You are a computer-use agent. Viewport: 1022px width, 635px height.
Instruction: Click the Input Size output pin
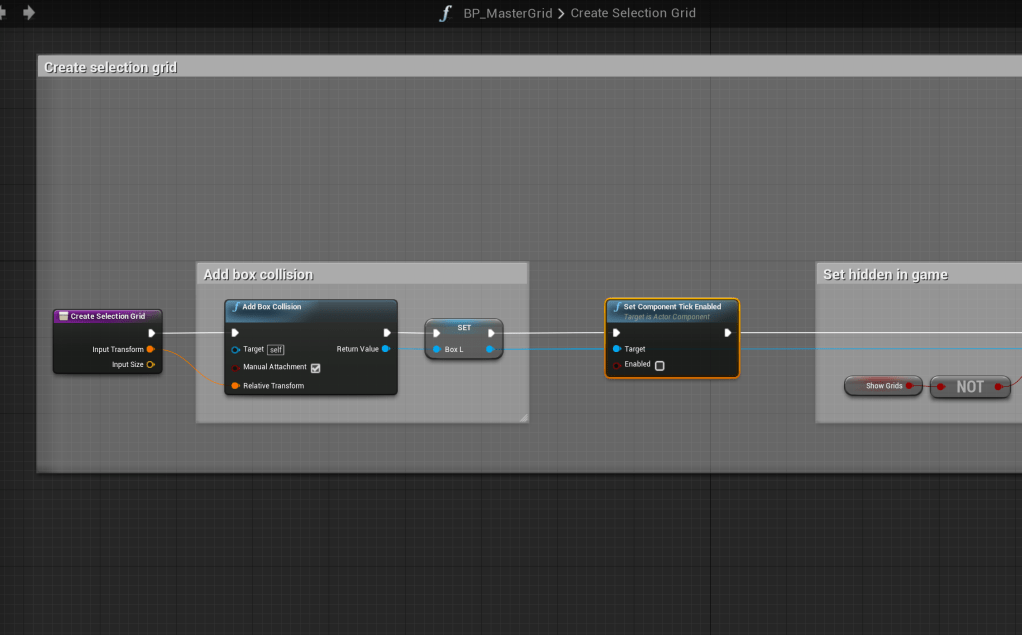coord(150,365)
